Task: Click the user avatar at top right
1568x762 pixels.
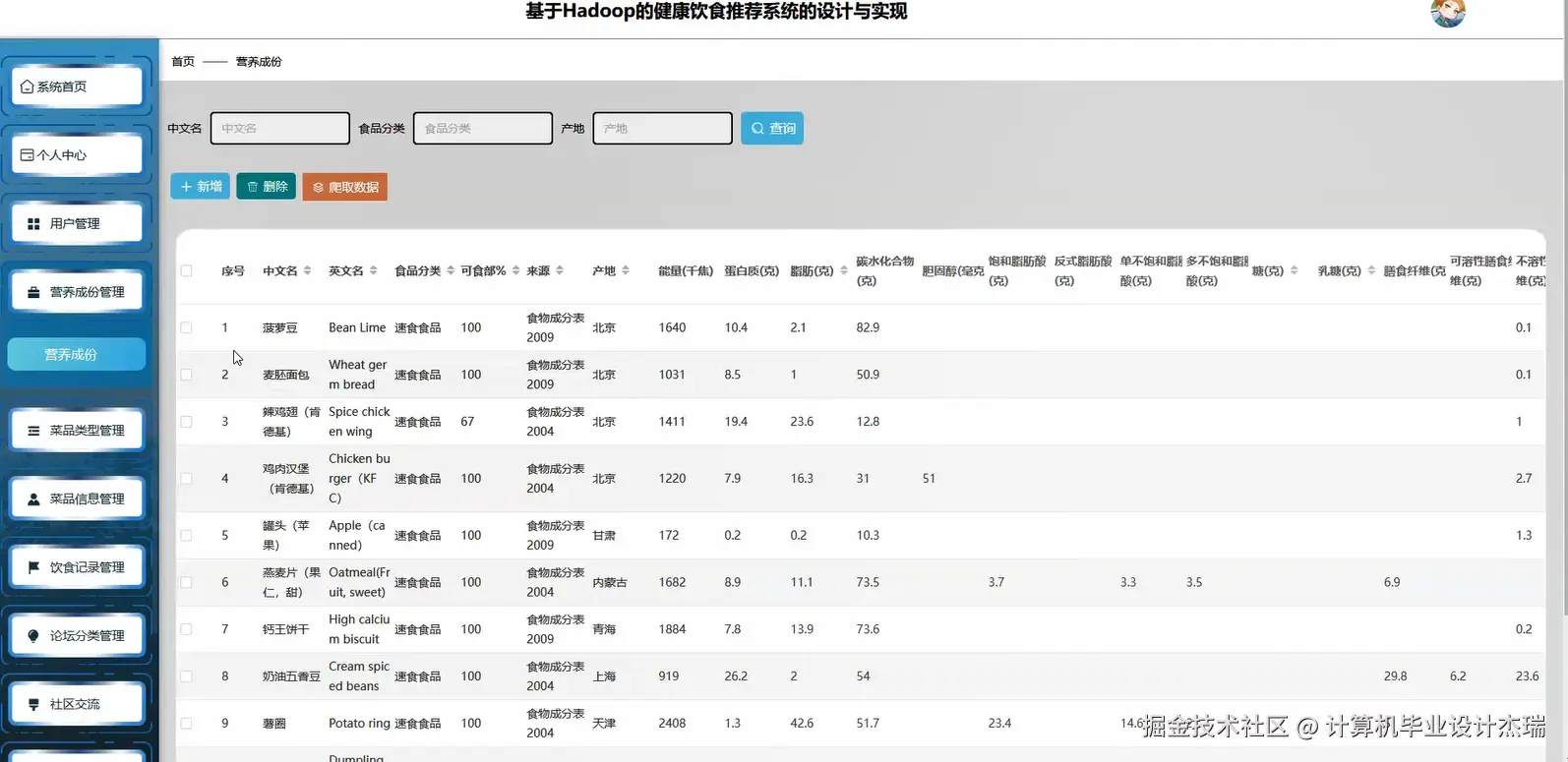Action: pyautogui.click(x=1448, y=12)
